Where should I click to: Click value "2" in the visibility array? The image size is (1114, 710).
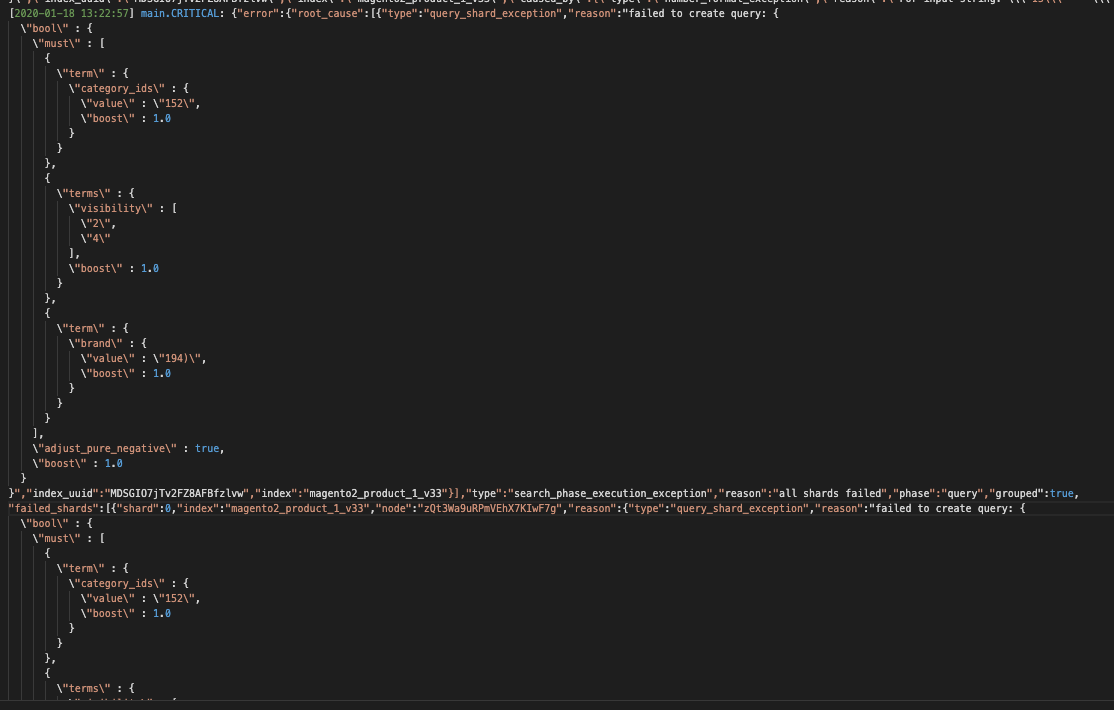coord(96,223)
